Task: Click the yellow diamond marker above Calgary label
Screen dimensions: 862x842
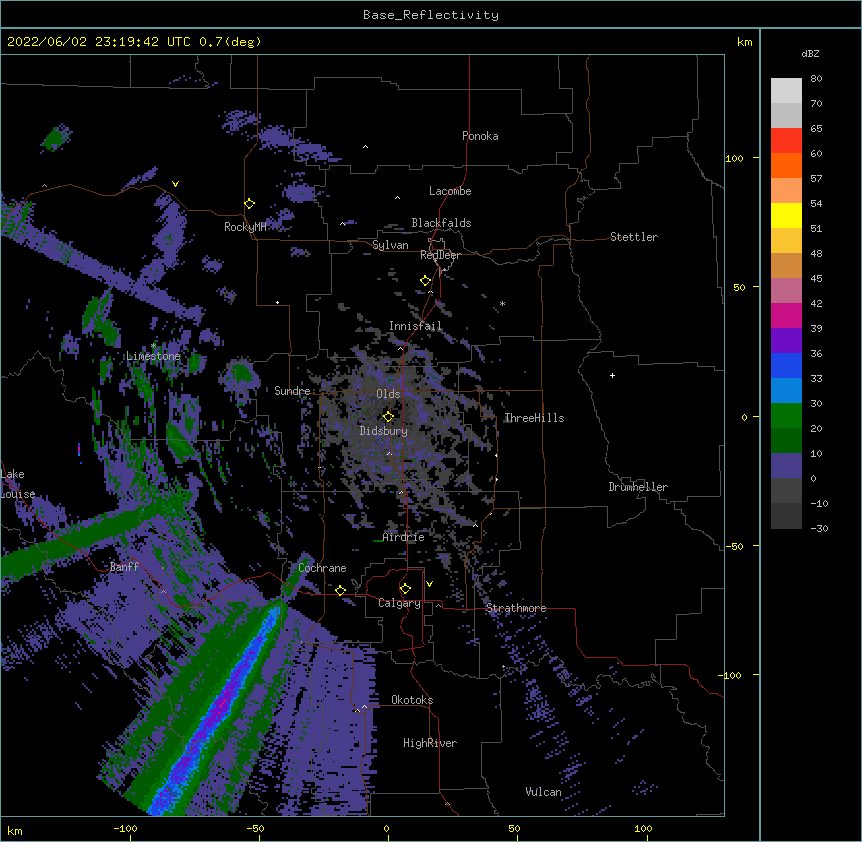Action: pyautogui.click(x=405, y=589)
